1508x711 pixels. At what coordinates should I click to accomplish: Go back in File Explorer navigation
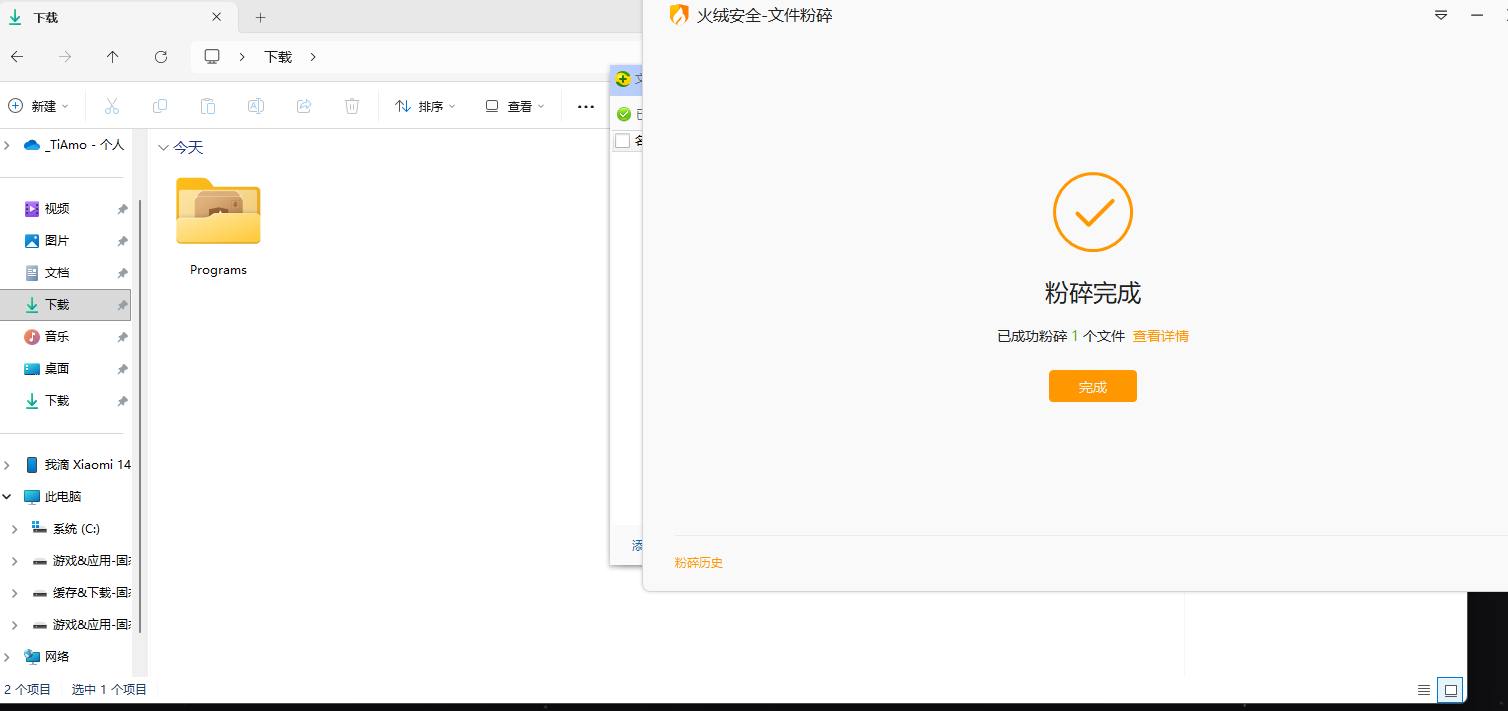(x=17, y=57)
